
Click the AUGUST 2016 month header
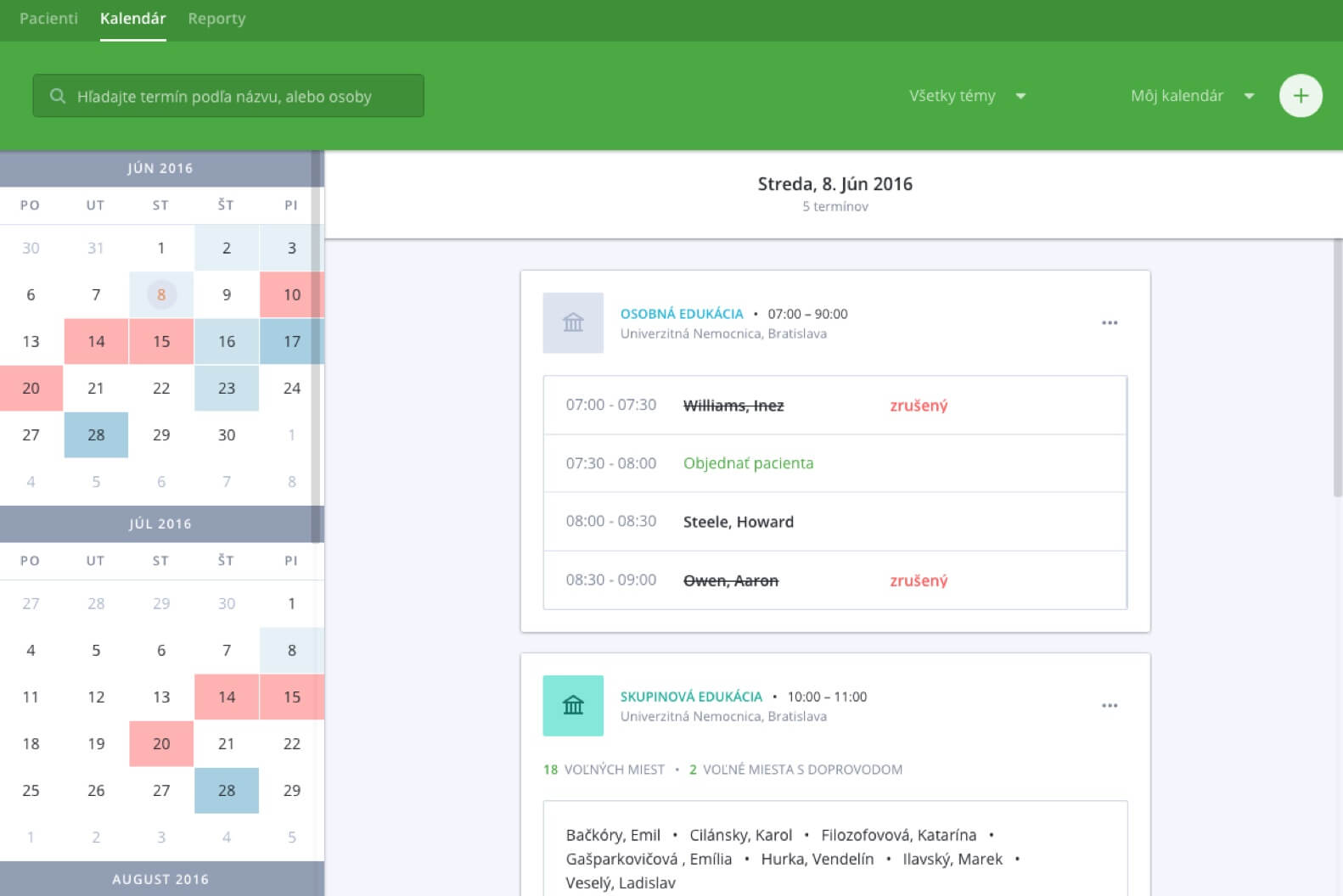pos(160,879)
